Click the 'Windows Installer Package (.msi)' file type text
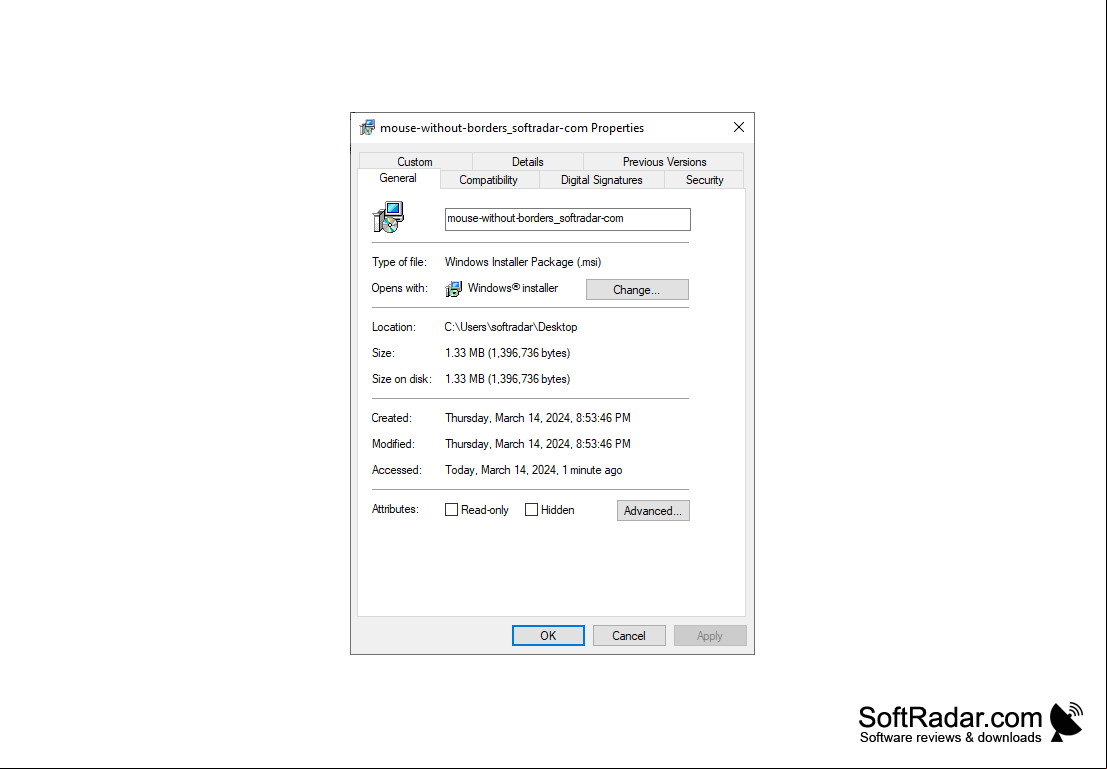This screenshot has height=769, width=1107. [x=523, y=262]
